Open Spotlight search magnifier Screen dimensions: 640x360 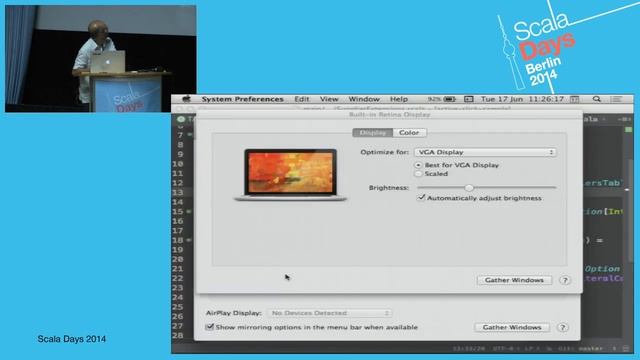click(596, 99)
